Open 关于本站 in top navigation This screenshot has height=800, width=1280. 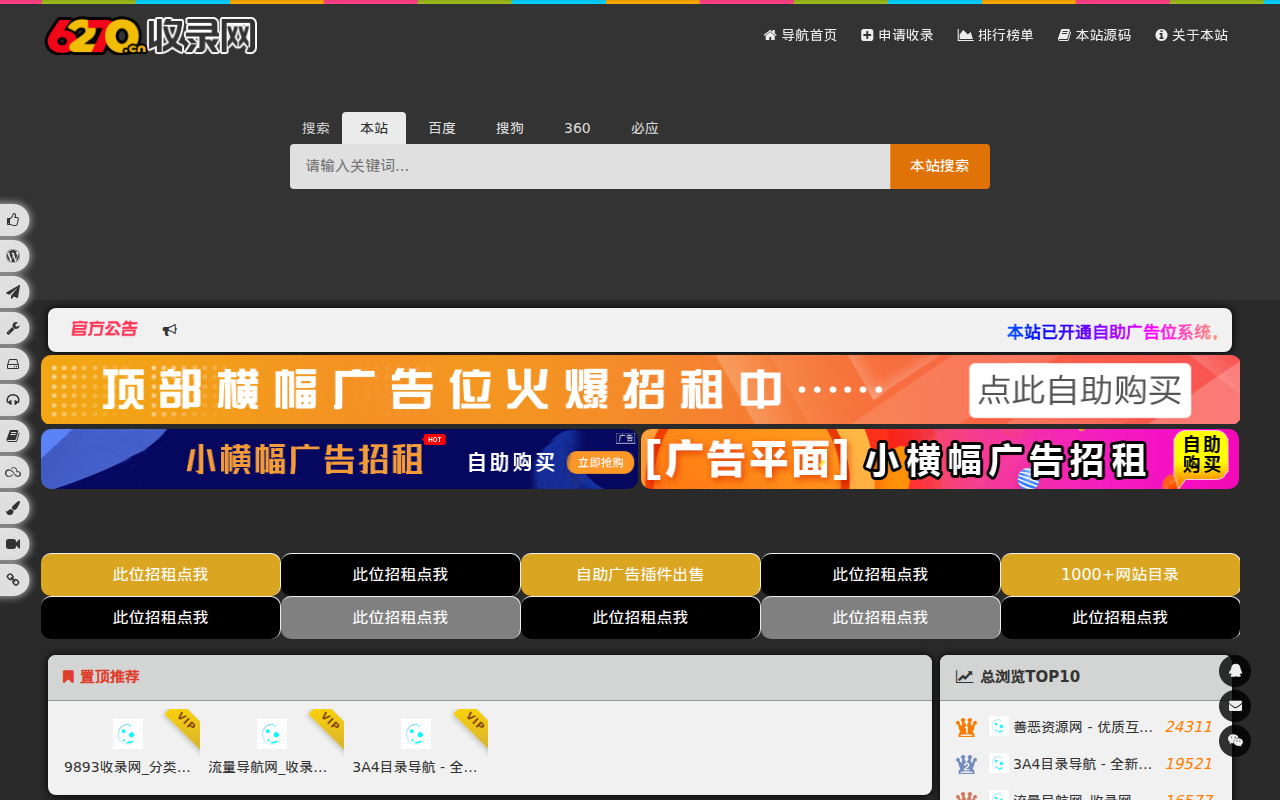(x=1191, y=35)
